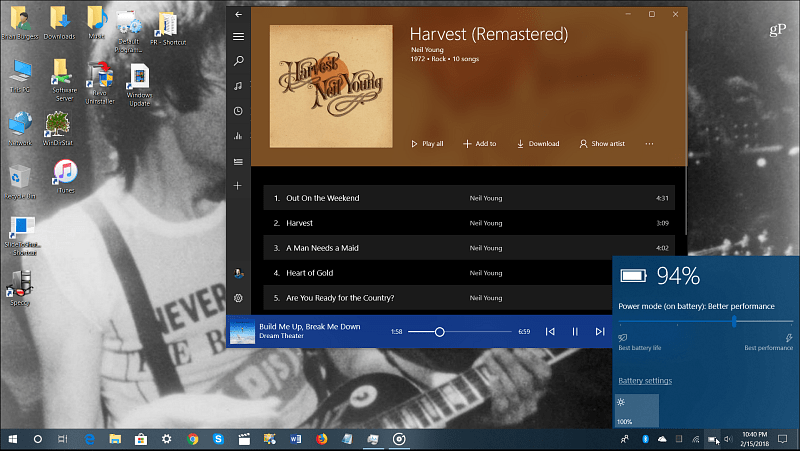
Task: Launch Microsoft Edge from taskbar
Action: [89, 439]
